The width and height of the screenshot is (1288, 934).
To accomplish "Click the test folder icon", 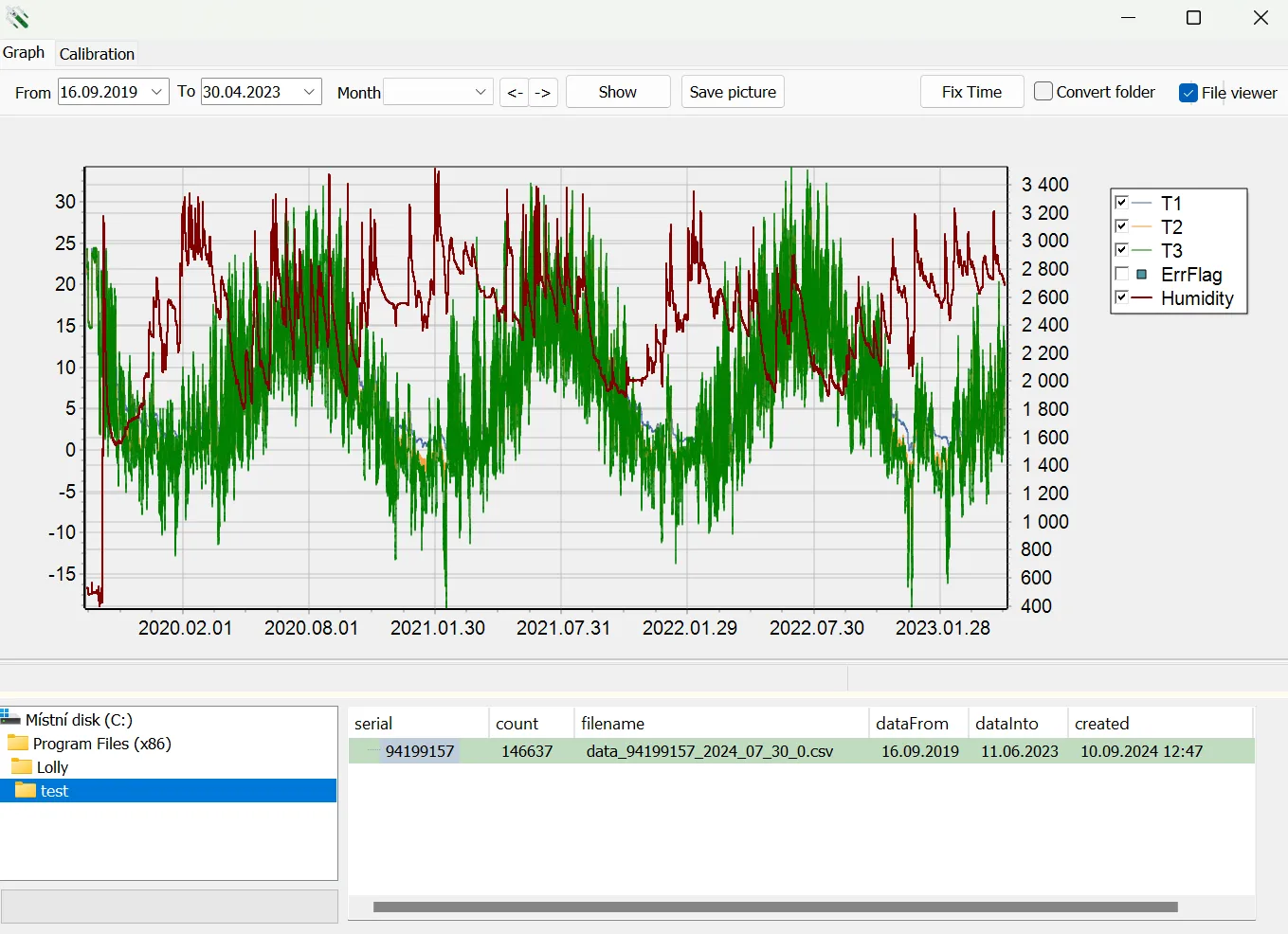I will [27, 791].
